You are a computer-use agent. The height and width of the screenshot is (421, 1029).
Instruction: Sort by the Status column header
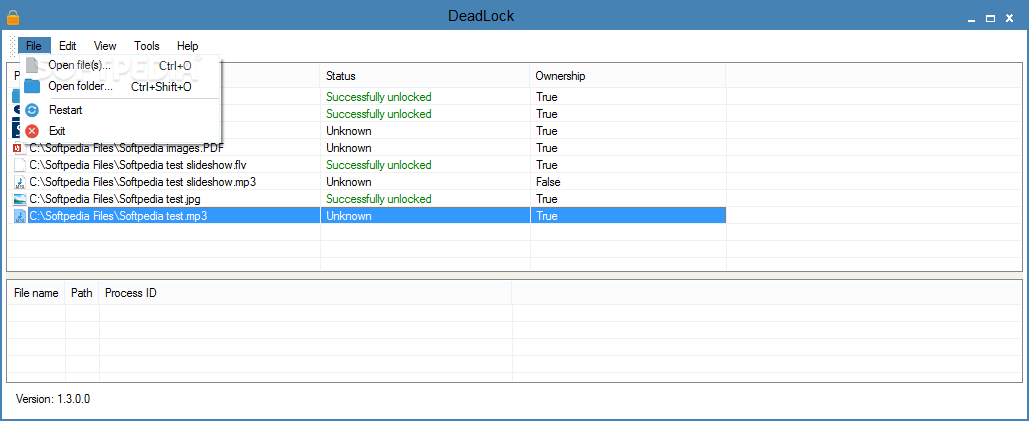(x=425, y=76)
